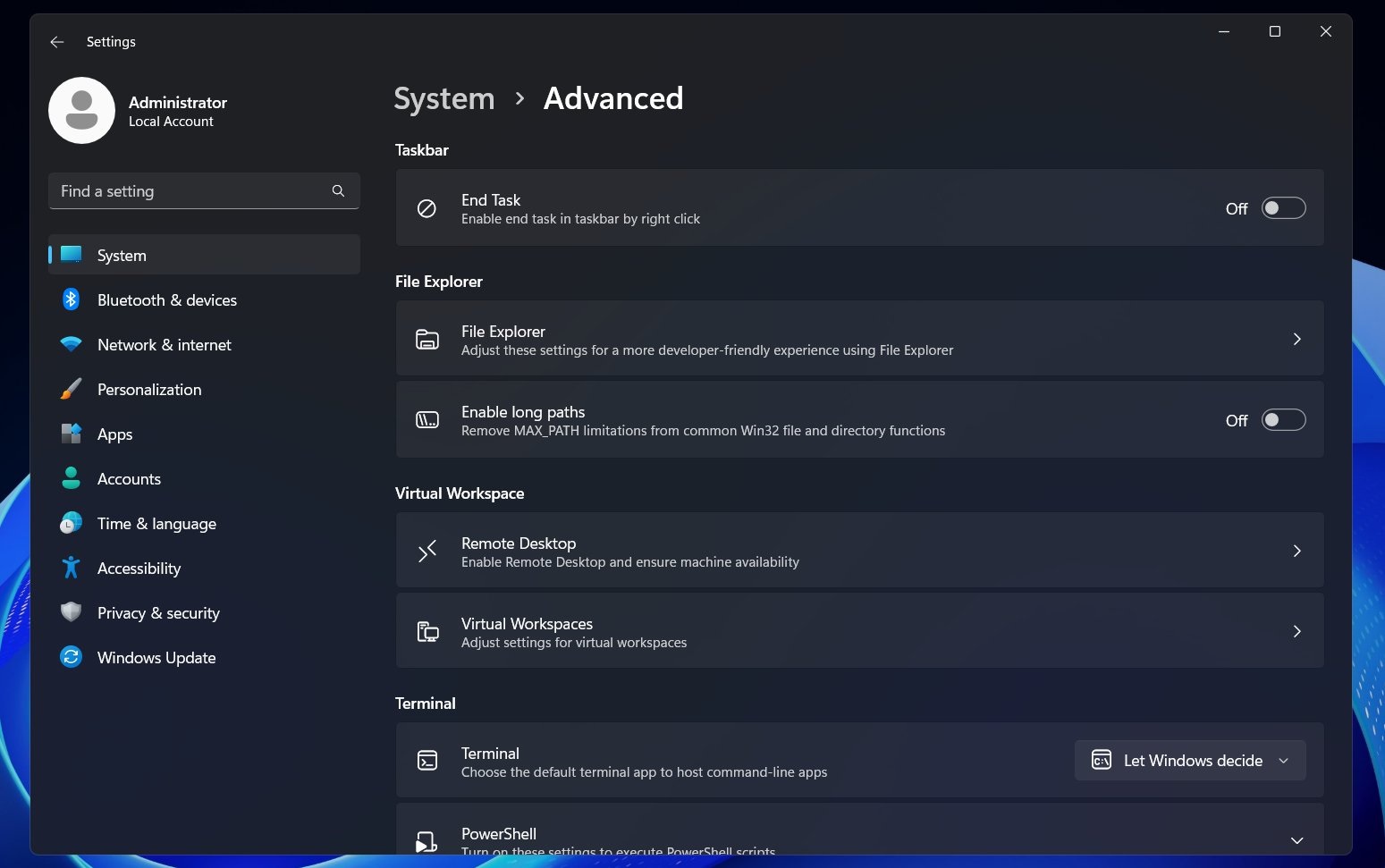Select the Personalization paintbrush icon
Viewport: 1385px width, 868px height.
pyautogui.click(x=72, y=389)
